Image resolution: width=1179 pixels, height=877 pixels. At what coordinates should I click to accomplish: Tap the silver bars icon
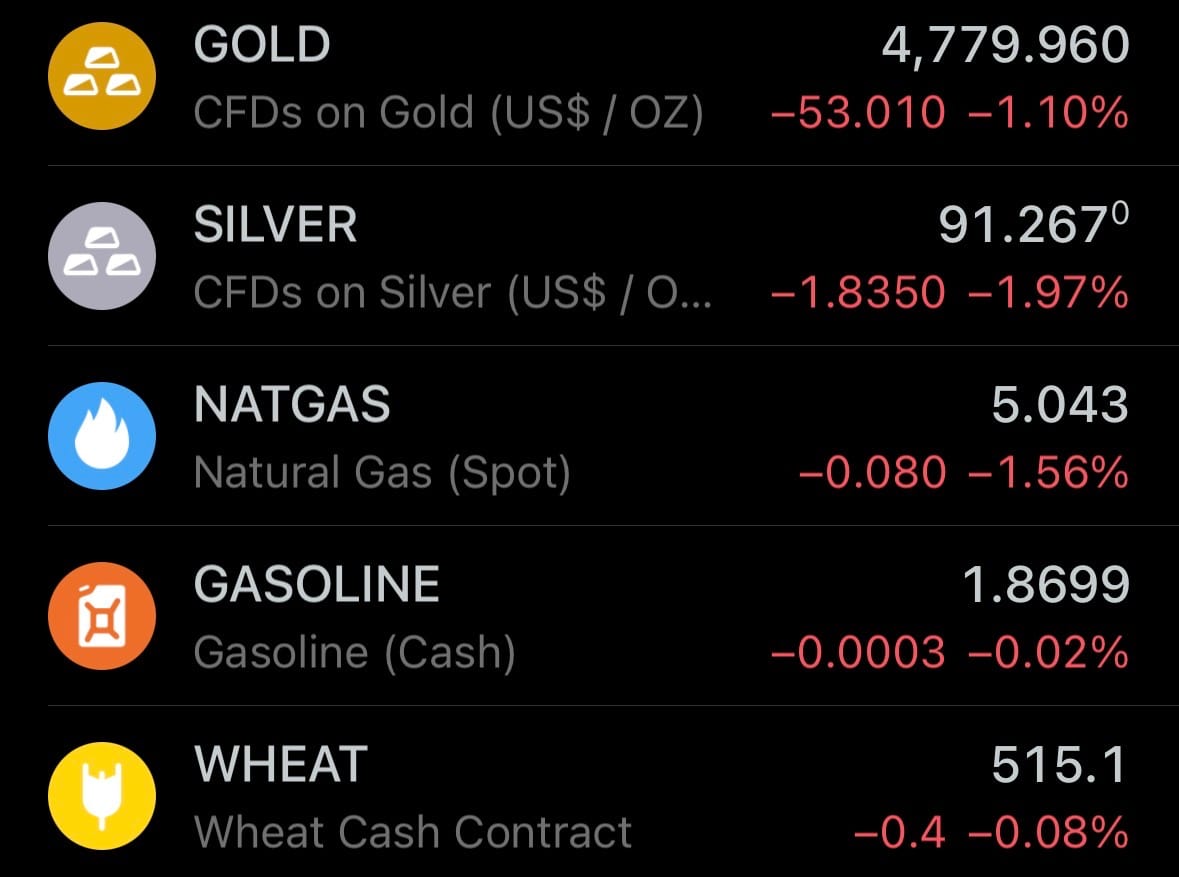(x=102, y=256)
